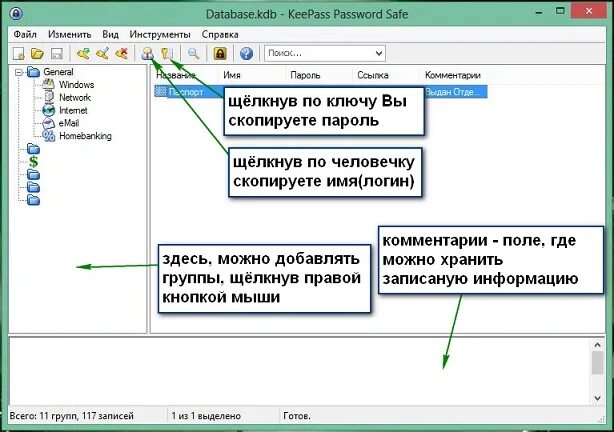Open the Изменить menu
This screenshot has width=614, height=432.
(70, 34)
